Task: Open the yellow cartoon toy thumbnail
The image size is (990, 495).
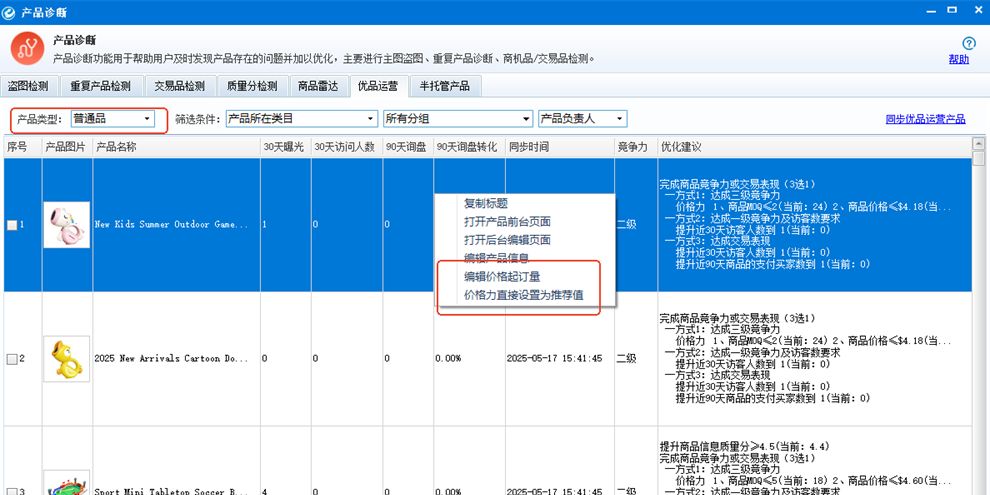Action: coord(66,358)
